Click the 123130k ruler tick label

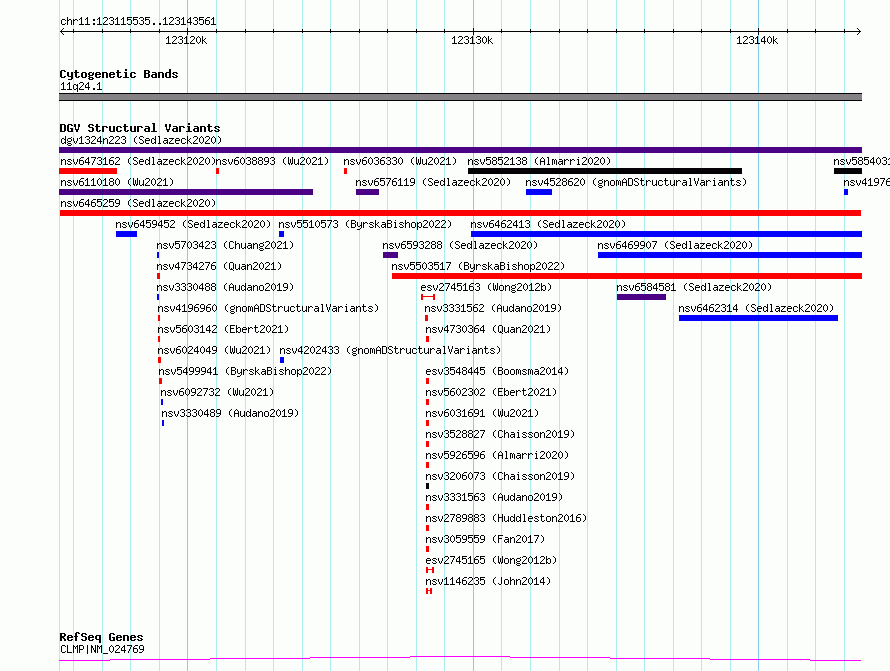(472, 40)
